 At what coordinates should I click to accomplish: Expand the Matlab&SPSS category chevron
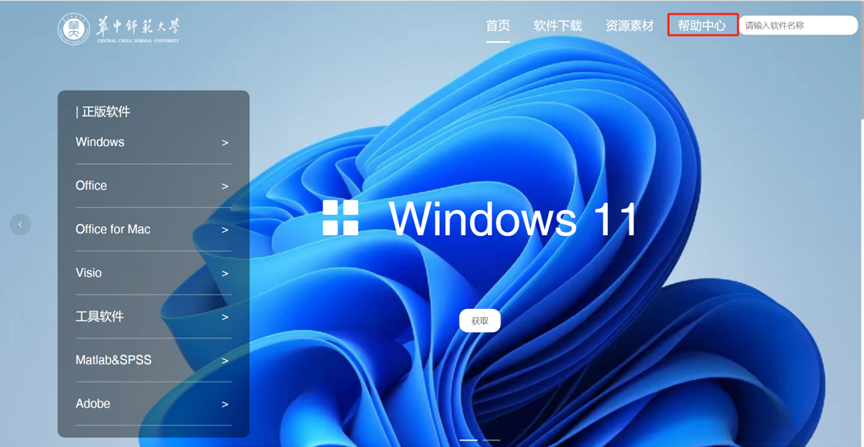point(225,360)
